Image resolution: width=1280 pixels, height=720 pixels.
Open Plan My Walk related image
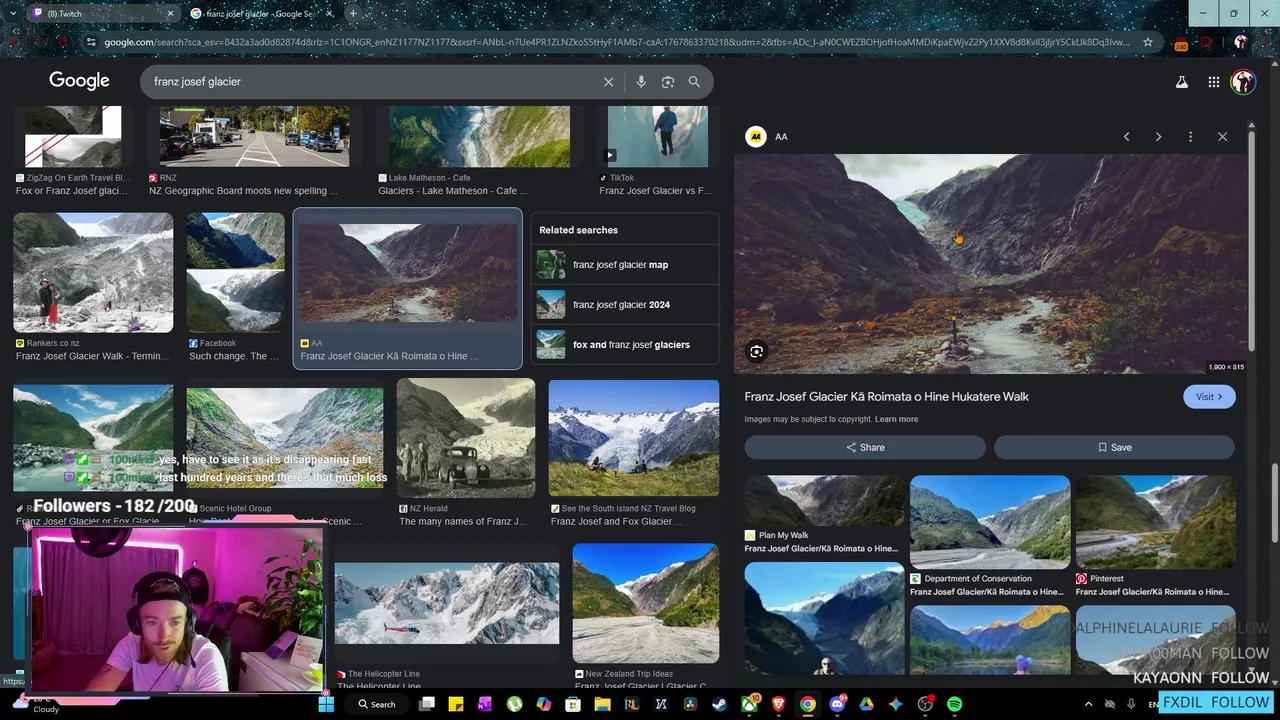(824, 501)
